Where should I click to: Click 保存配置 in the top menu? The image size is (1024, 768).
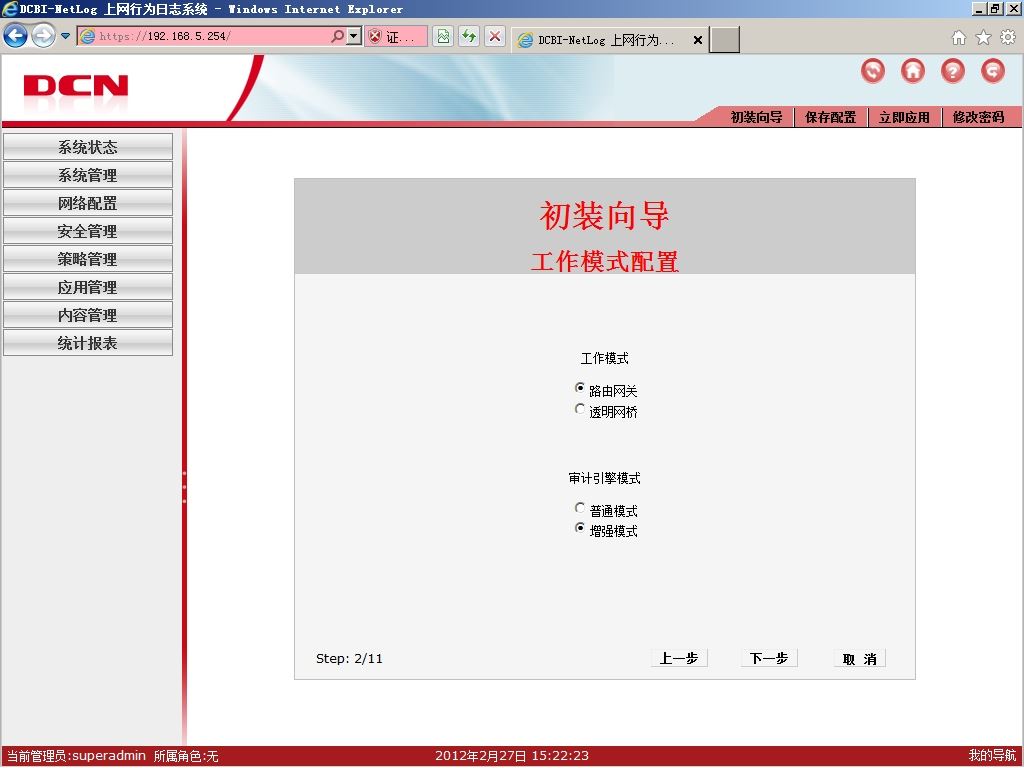(830, 117)
